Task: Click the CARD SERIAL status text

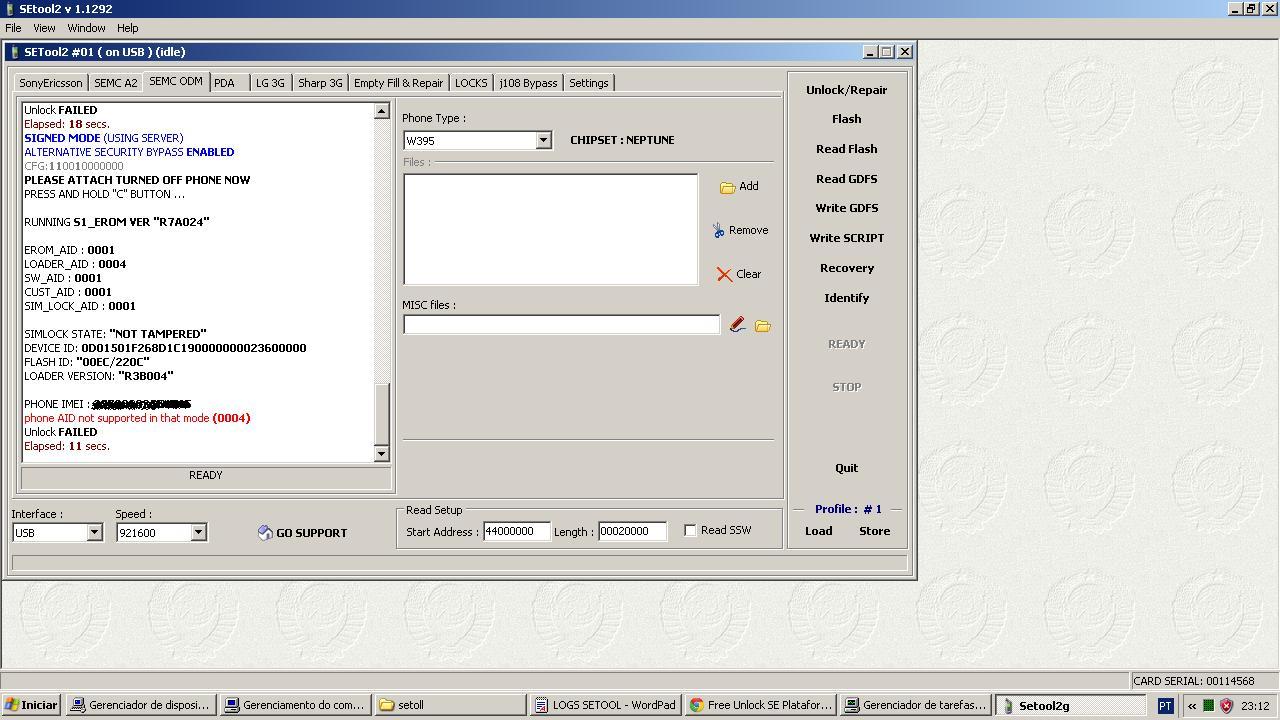Action: (1194, 681)
